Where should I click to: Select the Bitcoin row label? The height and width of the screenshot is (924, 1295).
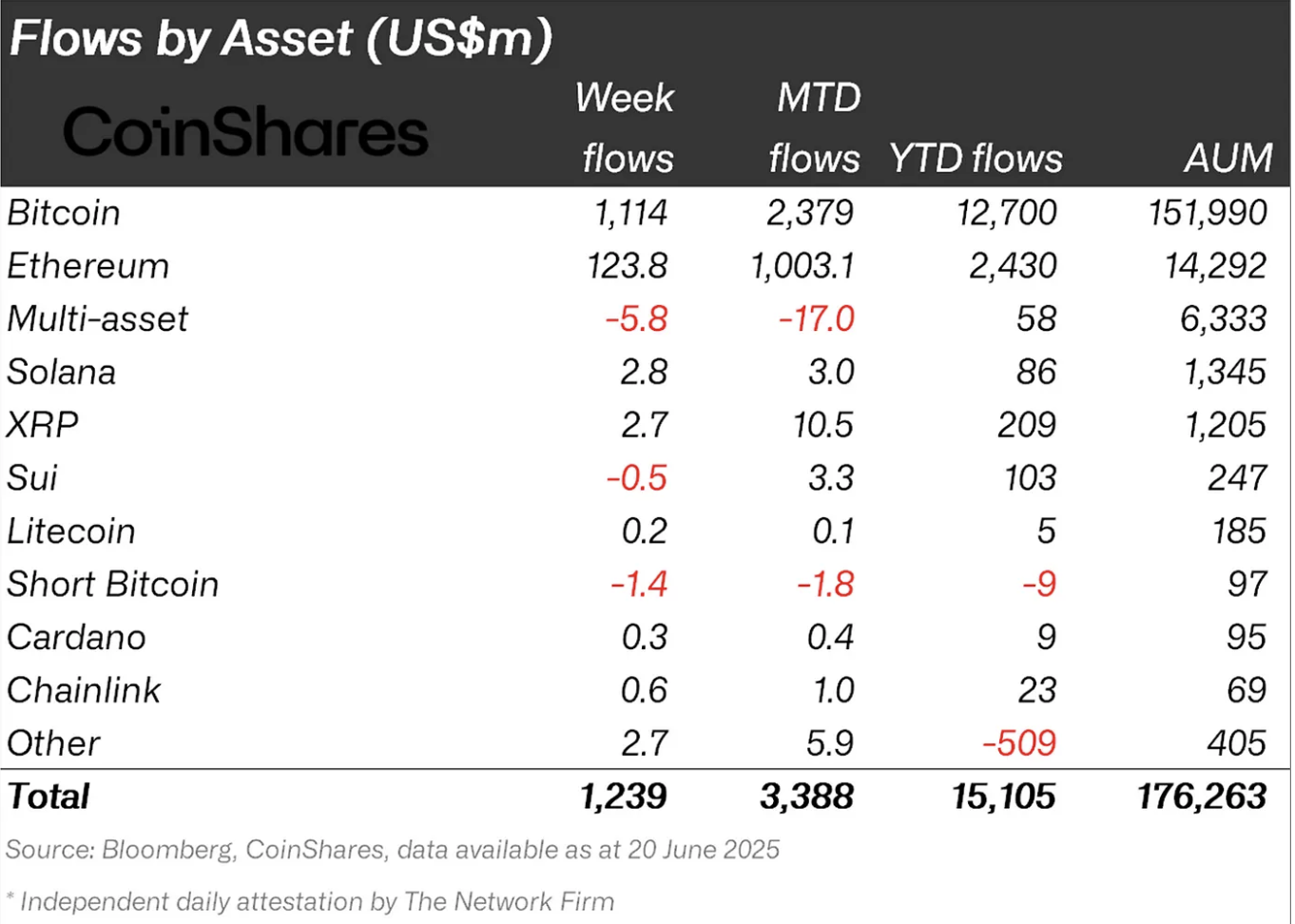(x=64, y=213)
